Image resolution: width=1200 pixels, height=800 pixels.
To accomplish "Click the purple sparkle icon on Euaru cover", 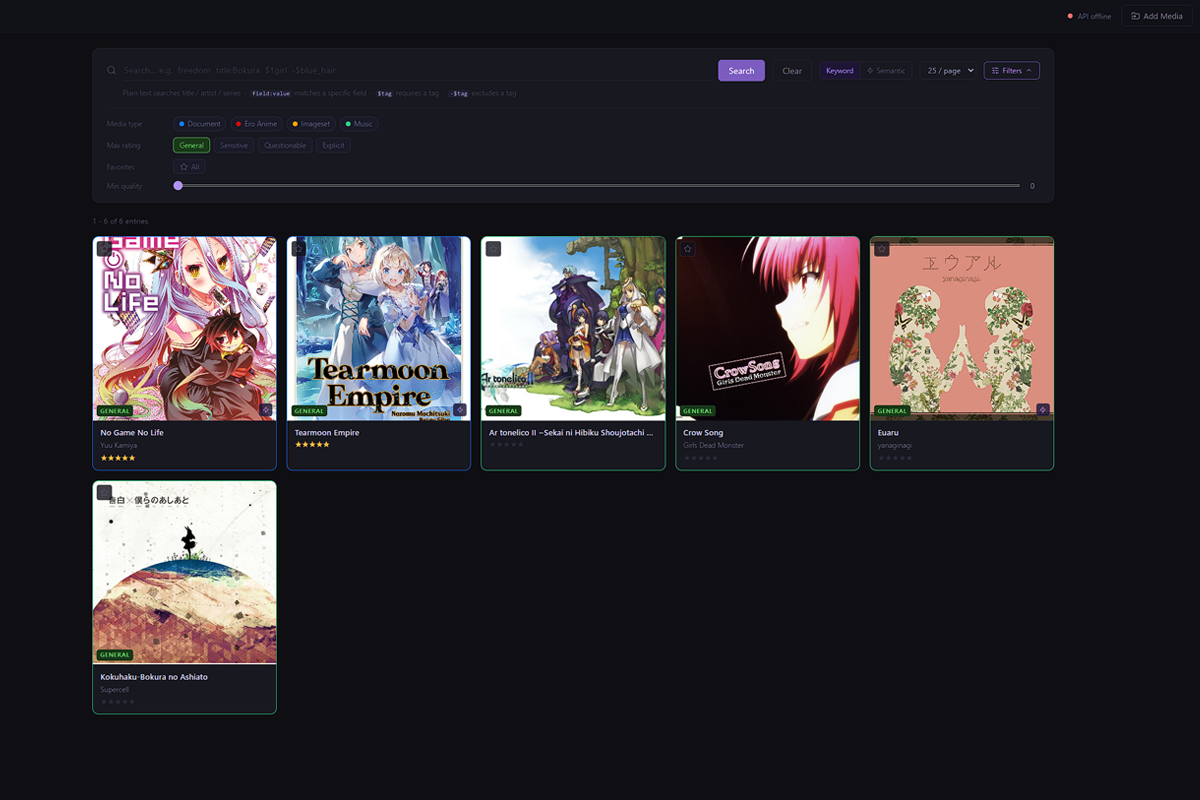I will [1043, 409].
